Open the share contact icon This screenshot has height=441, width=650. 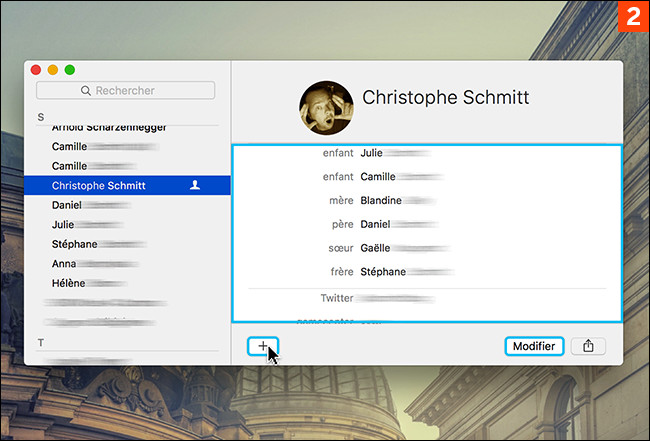tap(589, 346)
